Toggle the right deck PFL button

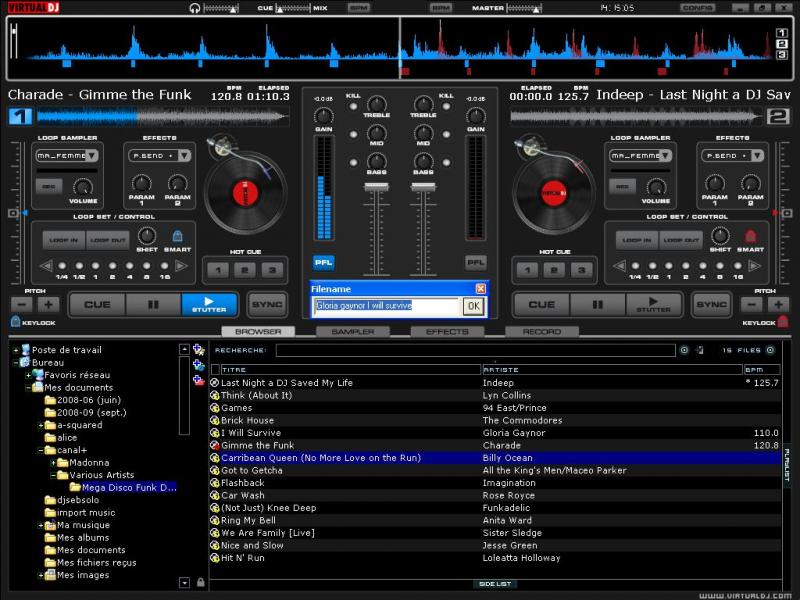point(476,262)
